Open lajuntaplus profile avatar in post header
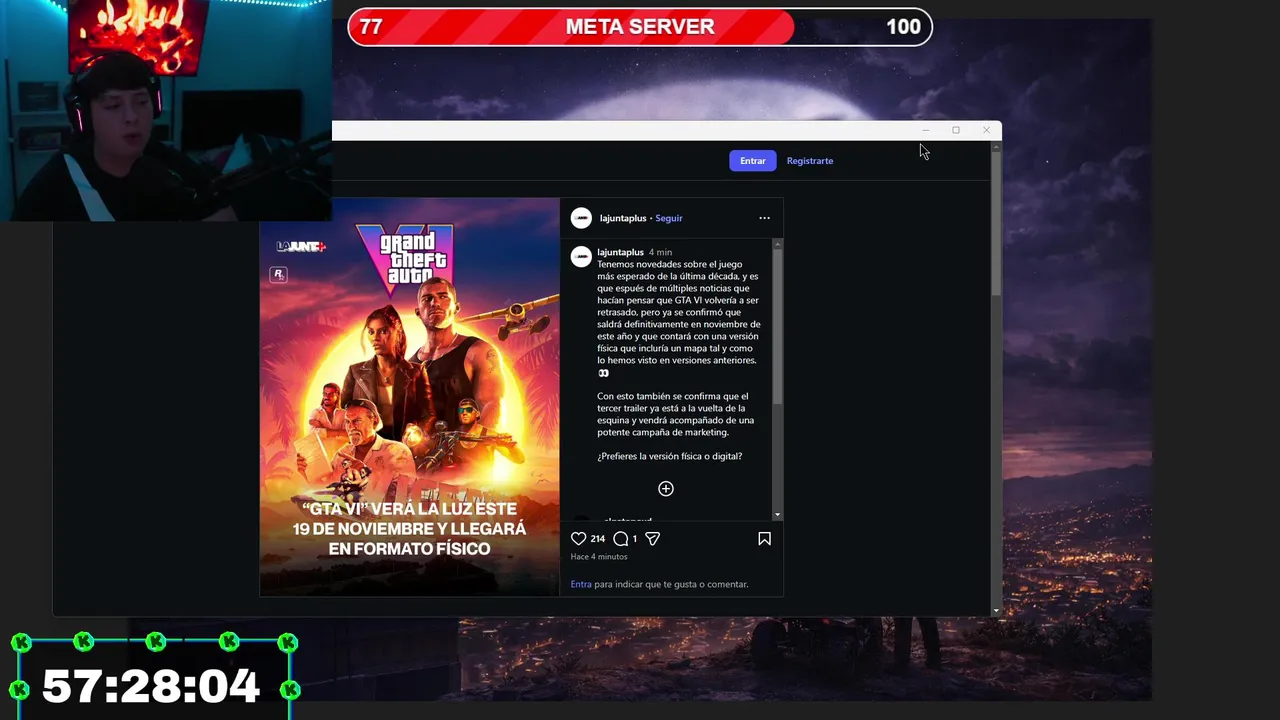The image size is (1280, 720). coord(581,218)
